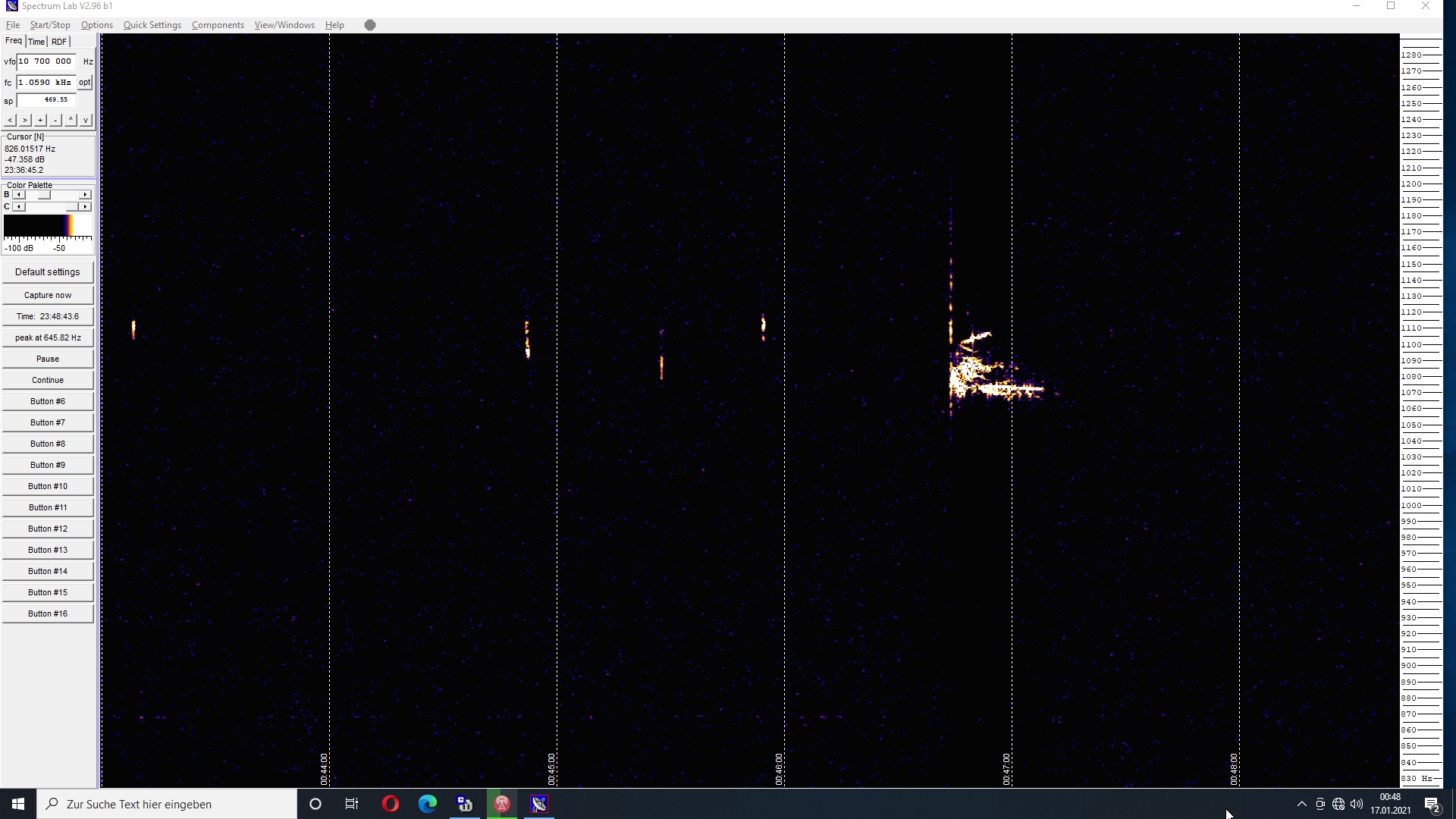Click the right arrow of brightness slider B
This screenshot has width=1456, height=819.
coord(85,195)
